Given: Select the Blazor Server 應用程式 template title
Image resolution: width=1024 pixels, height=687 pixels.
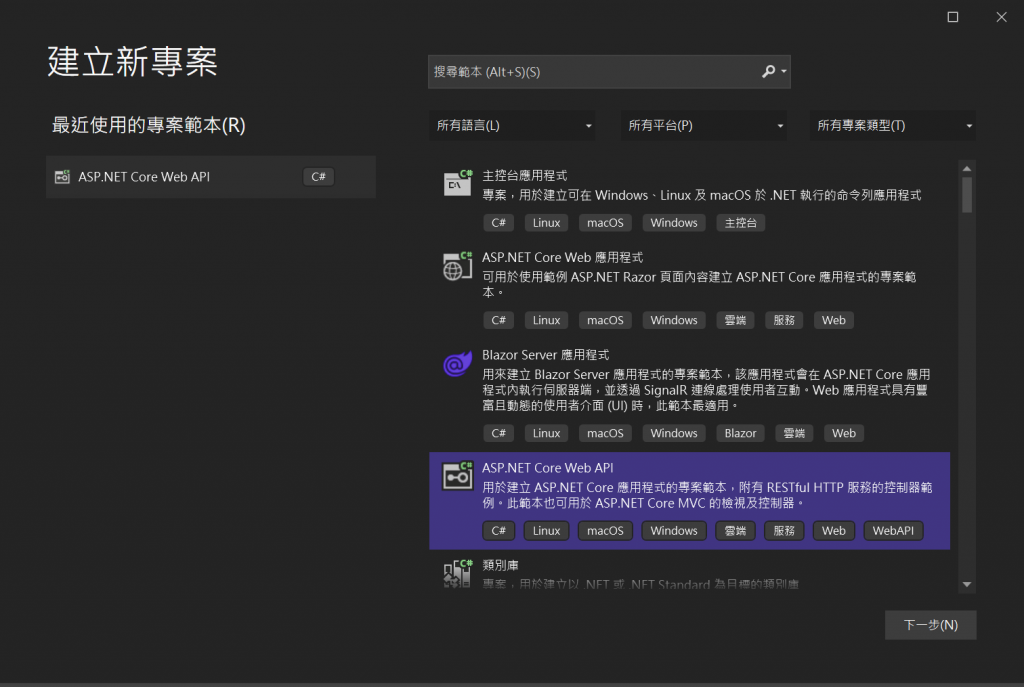Looking at the screenshot, I should pos(545,355).
